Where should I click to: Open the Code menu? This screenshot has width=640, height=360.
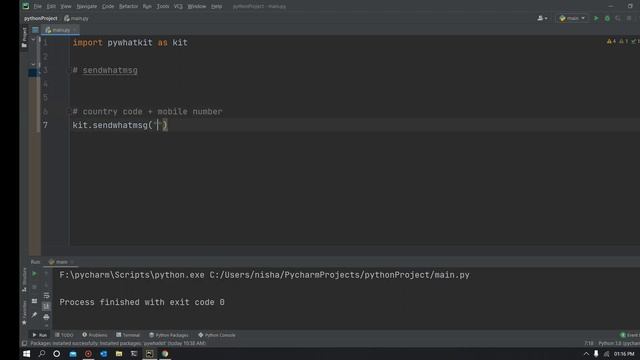click(x=108, y=6)
